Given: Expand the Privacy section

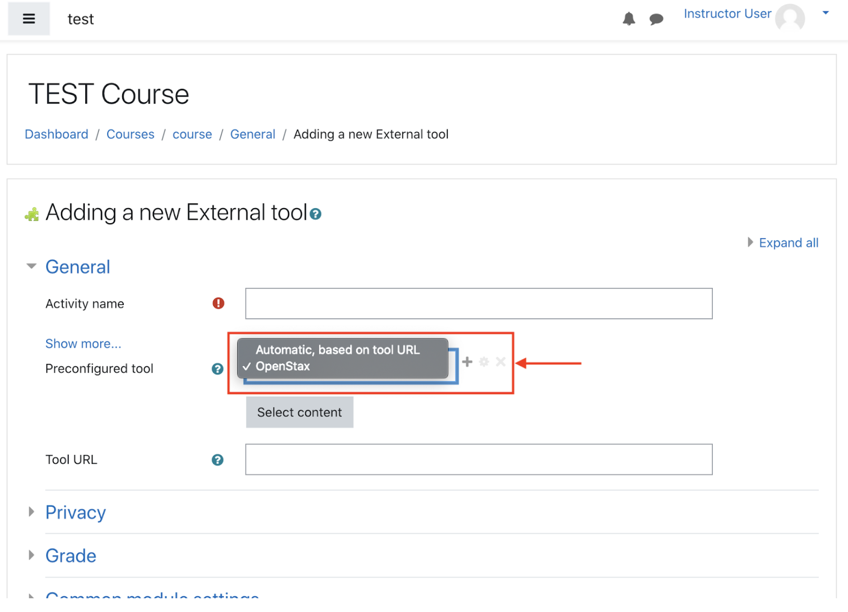Looking at the screenshot, I should (x=75, y=512).
